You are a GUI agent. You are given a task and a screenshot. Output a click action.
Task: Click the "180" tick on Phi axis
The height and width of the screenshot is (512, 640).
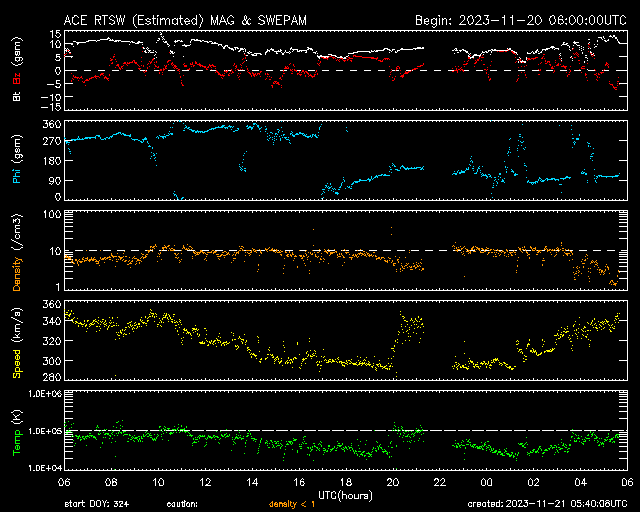52,161
